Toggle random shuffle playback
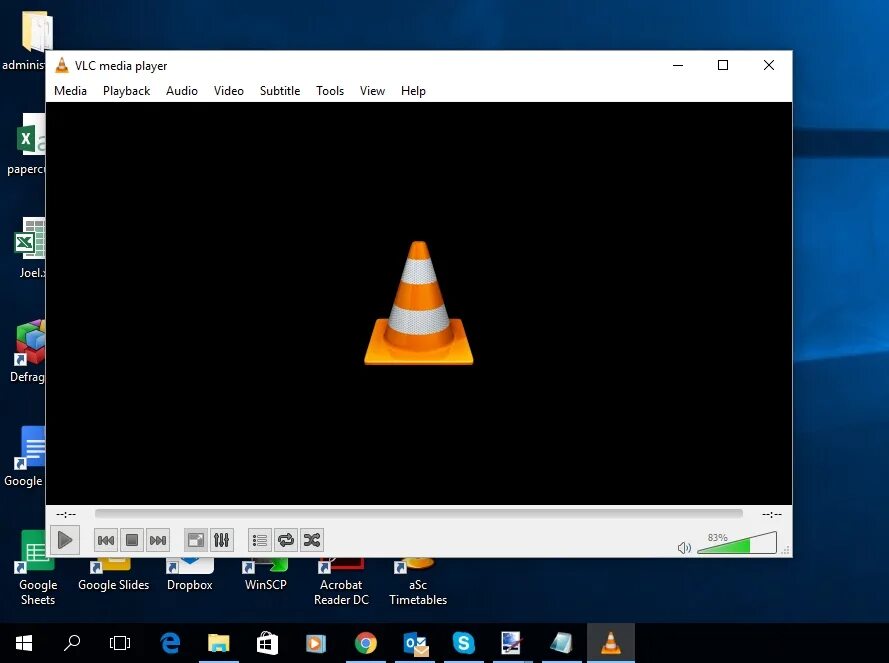889x663 pixels. [312, 540]
